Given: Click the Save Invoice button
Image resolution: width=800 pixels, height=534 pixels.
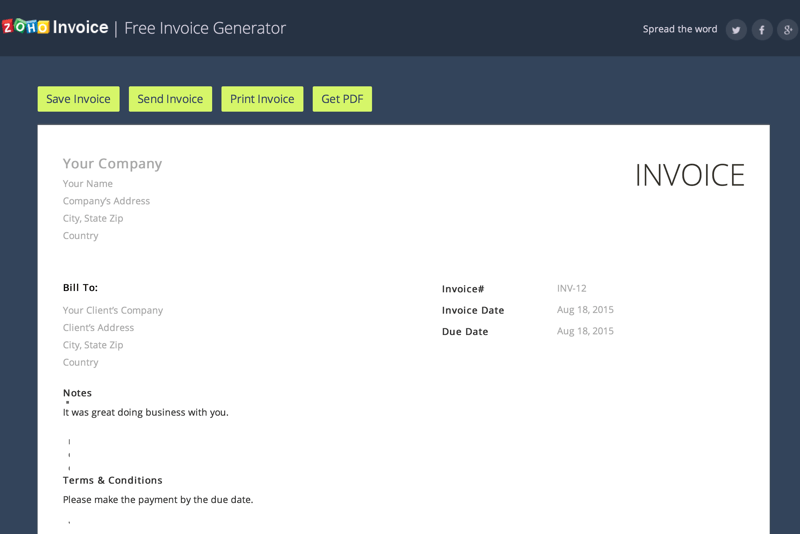Looking at the screenshot, I should pos(79,99).
